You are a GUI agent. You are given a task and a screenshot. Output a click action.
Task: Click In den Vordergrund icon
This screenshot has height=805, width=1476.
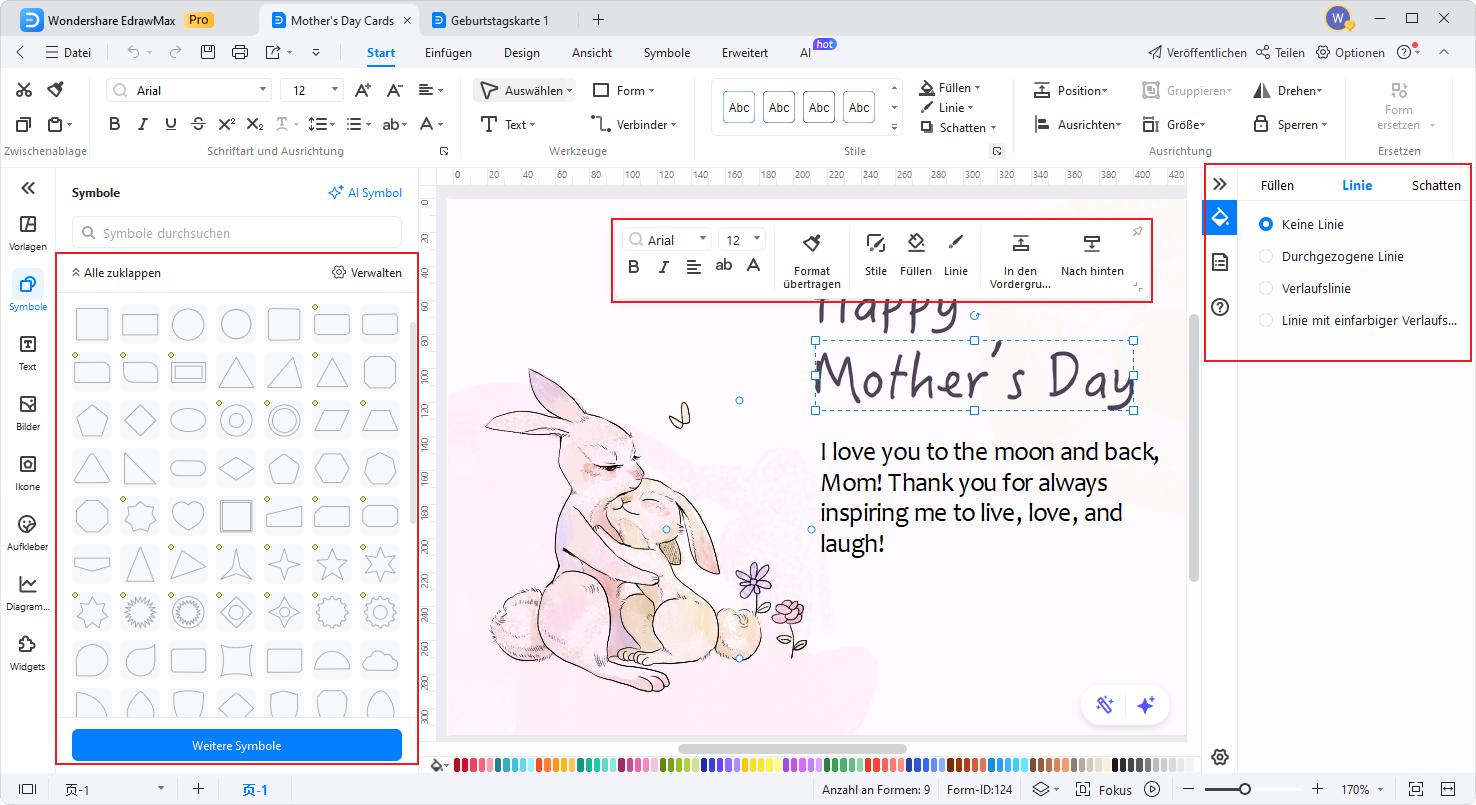(1020, 243)
